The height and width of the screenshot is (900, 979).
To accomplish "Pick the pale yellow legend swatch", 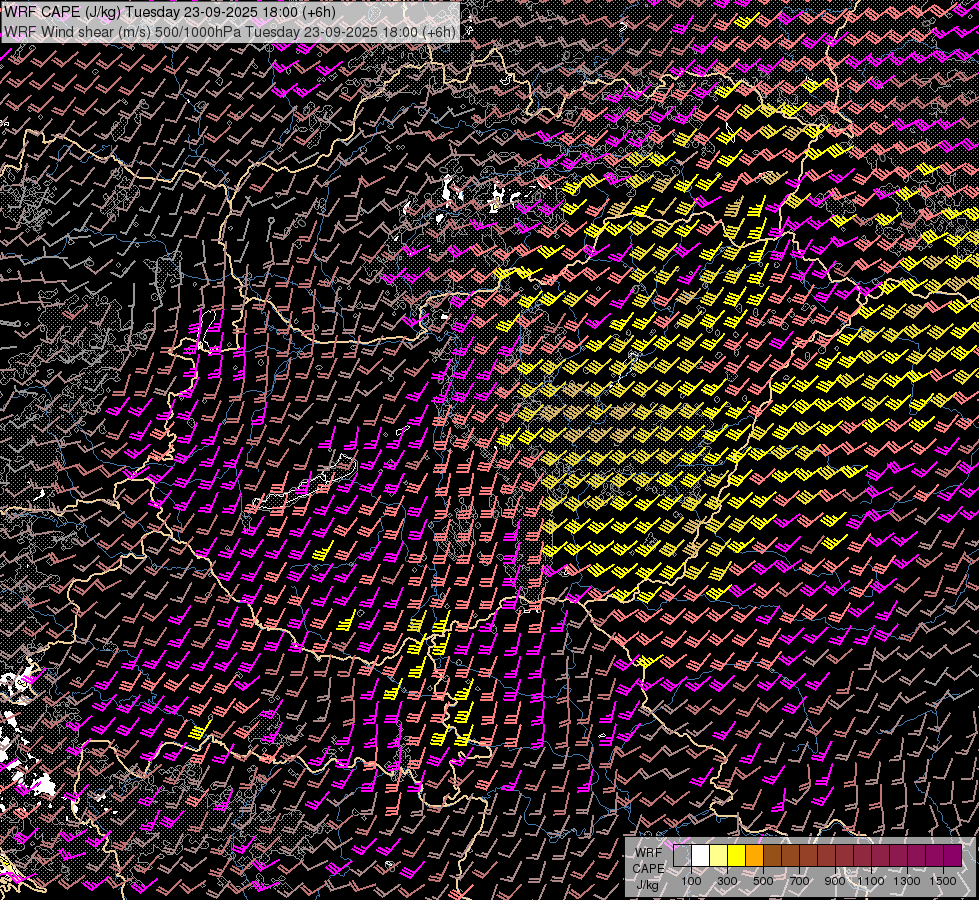I will click(x=718, y=856).
